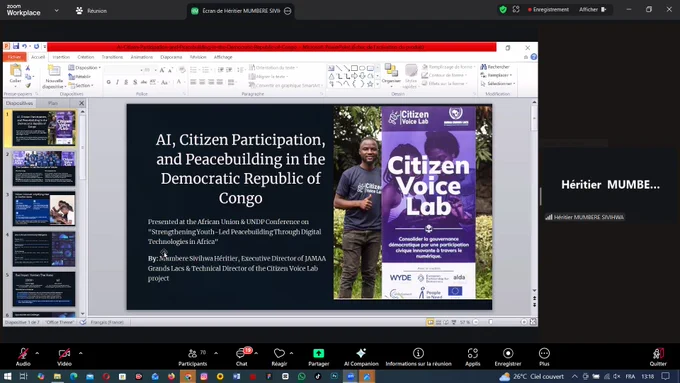Open the Afficher view menu

(593, 10)
